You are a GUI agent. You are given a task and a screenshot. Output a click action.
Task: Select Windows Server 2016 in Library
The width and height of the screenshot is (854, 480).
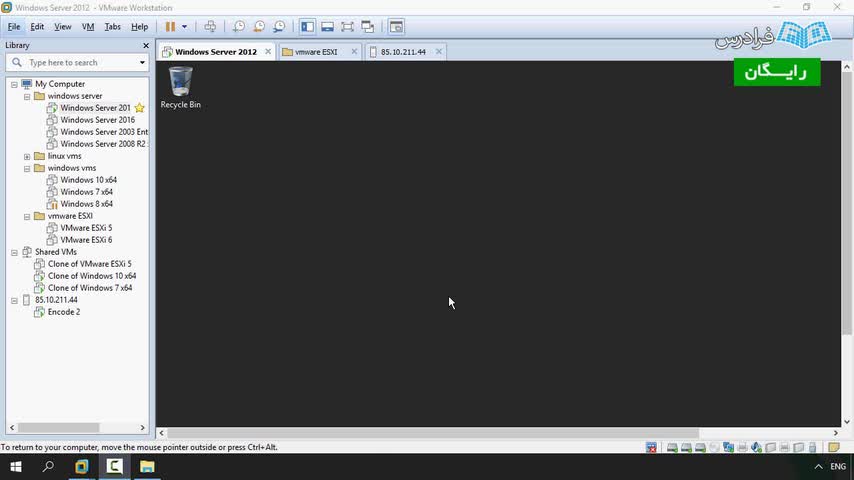97,120
